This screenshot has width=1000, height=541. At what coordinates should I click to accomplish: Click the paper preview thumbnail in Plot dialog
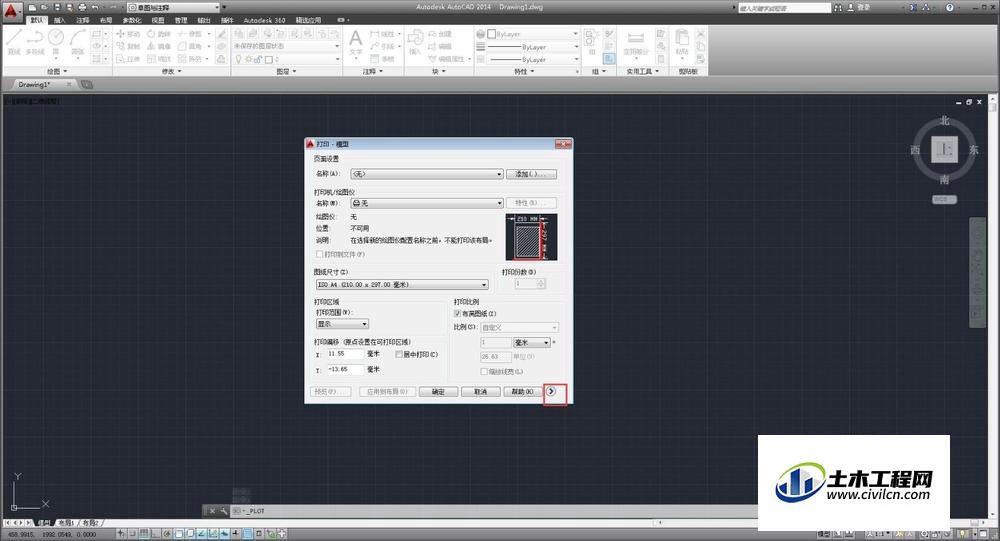(531, 237)
